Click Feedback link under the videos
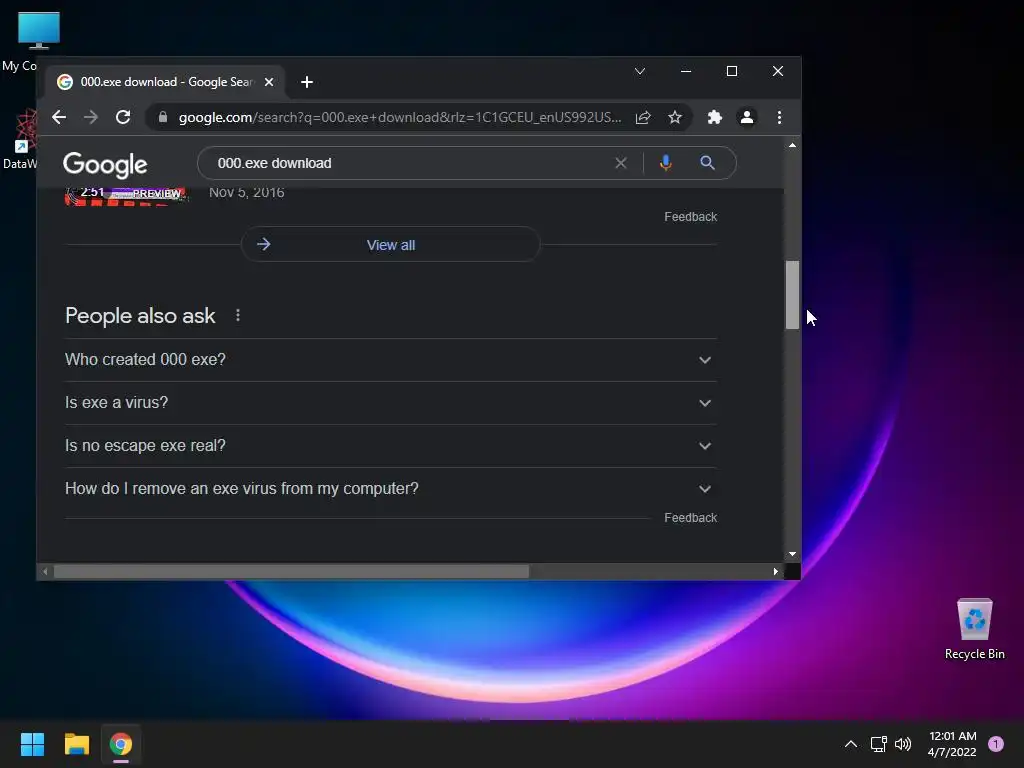The height and width of the screenshot is (768, 1024). [x=690, y=217]
